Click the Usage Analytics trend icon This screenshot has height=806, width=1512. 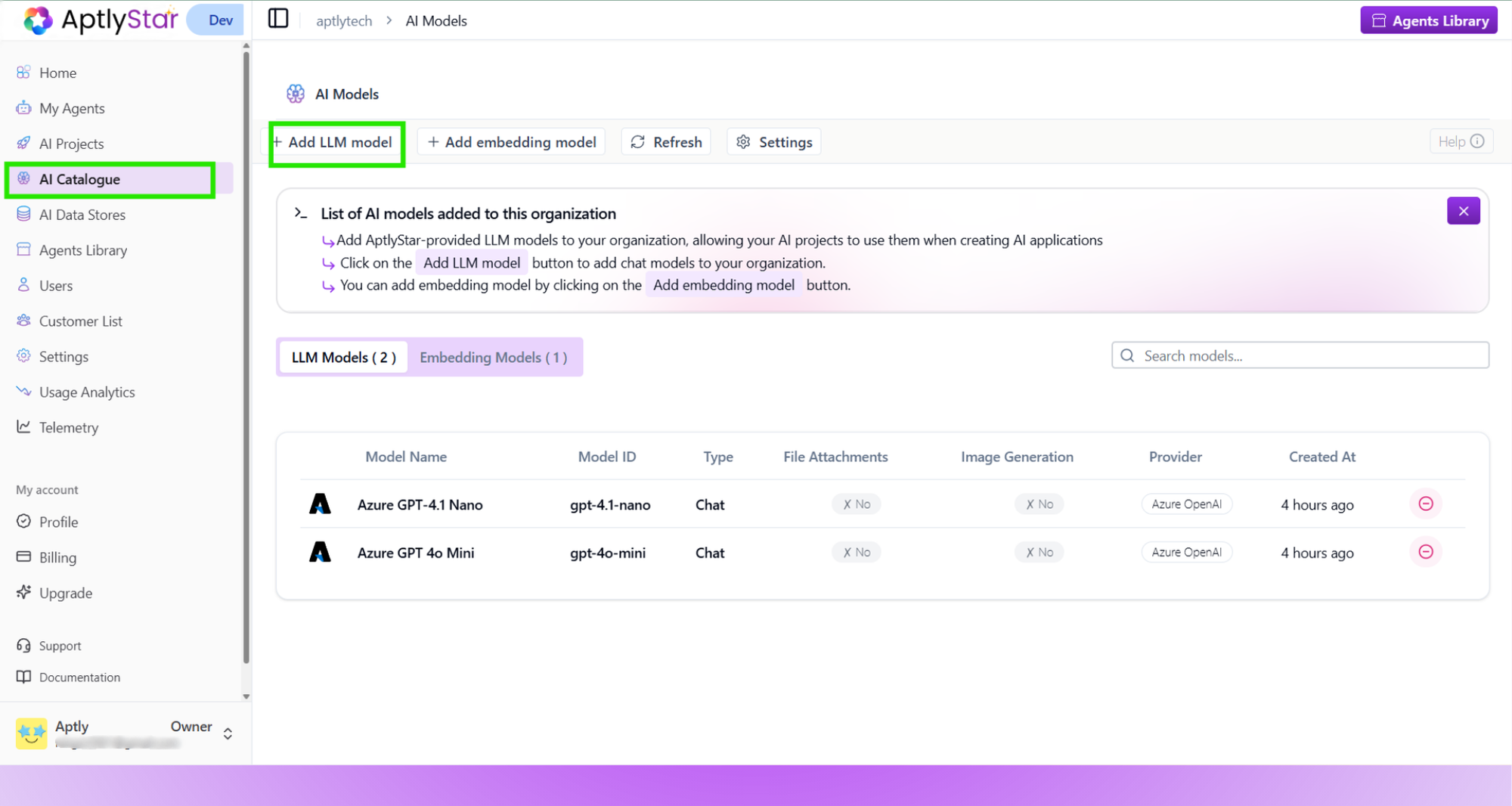click(23, 392)
